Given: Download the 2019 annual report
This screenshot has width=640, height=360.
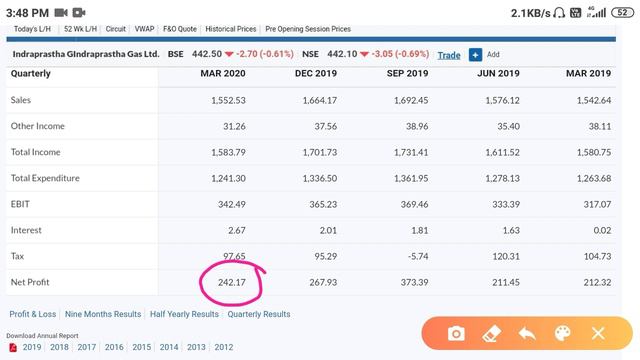Looking at the screenshot, I should tap(32, 347).
